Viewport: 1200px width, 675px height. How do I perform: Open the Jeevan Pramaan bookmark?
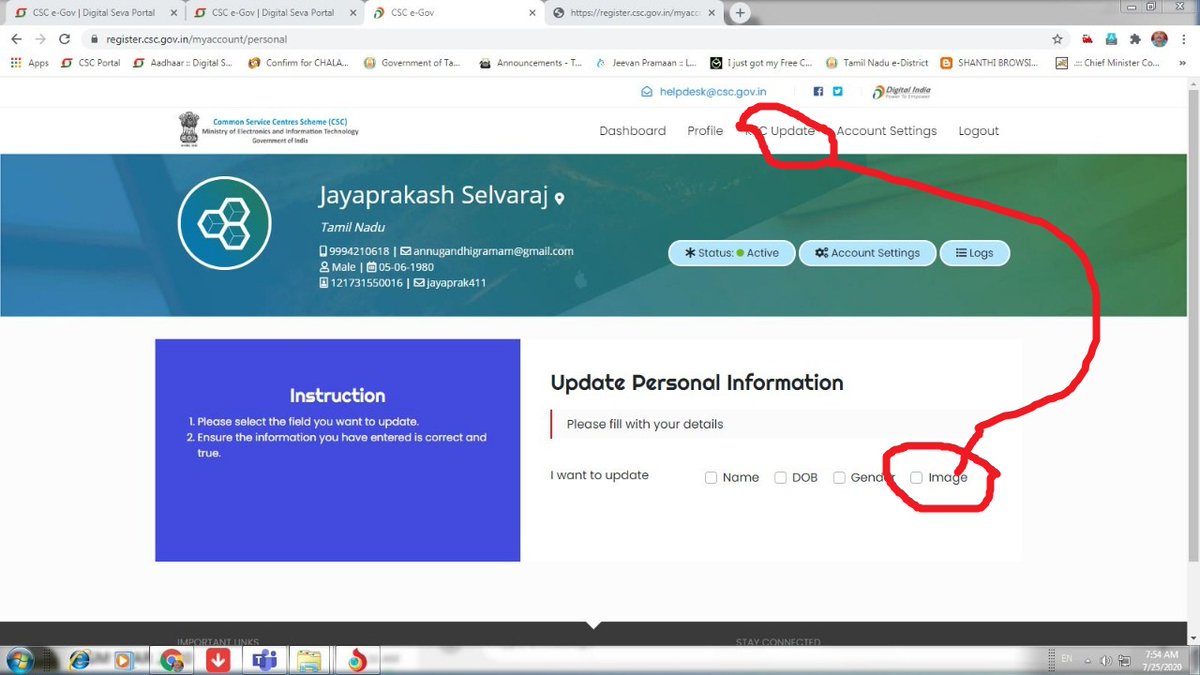click(x=646, y=62)
